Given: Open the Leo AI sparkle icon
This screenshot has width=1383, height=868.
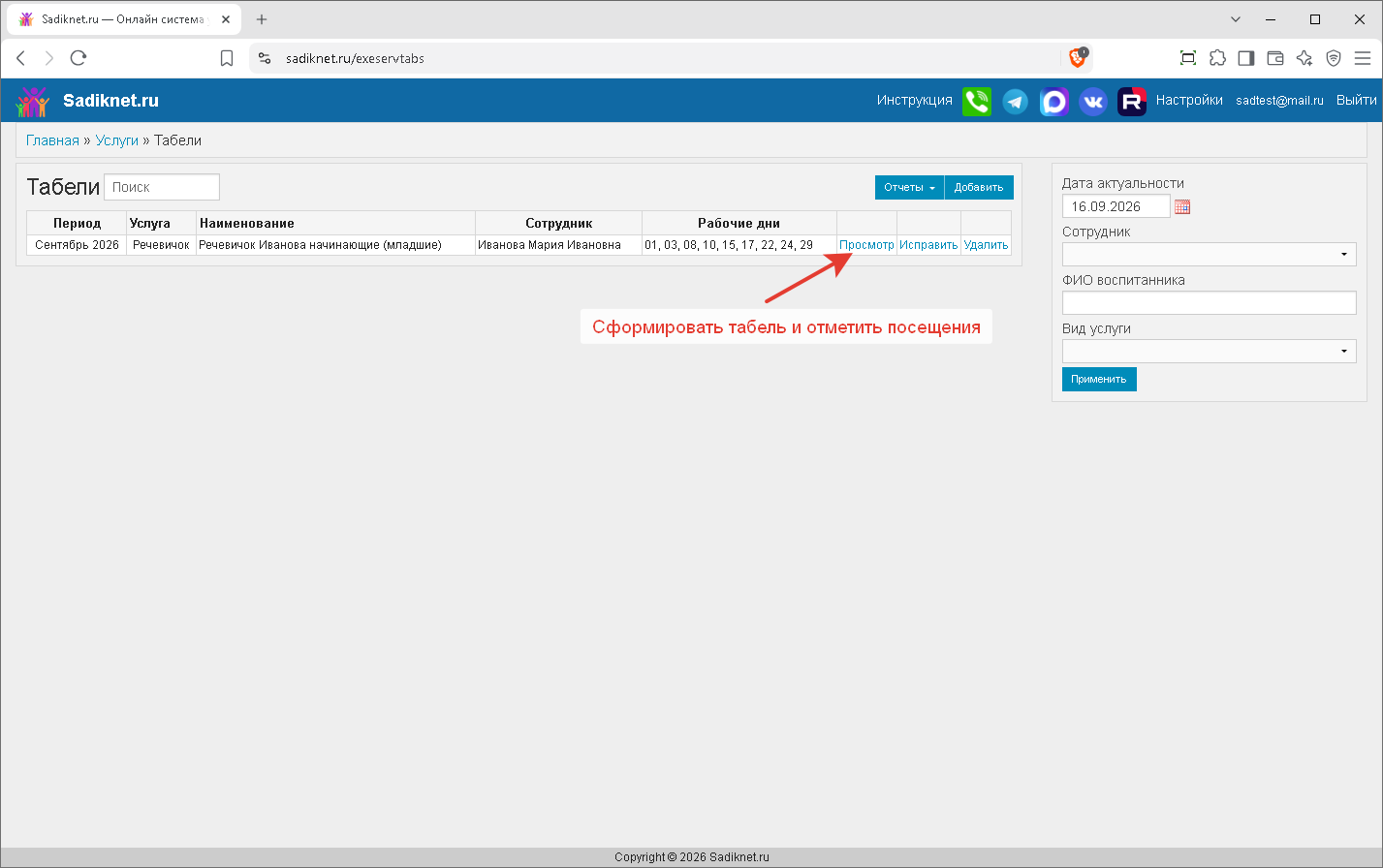Looking at the screenshot, I should (x=1304, y=58).
